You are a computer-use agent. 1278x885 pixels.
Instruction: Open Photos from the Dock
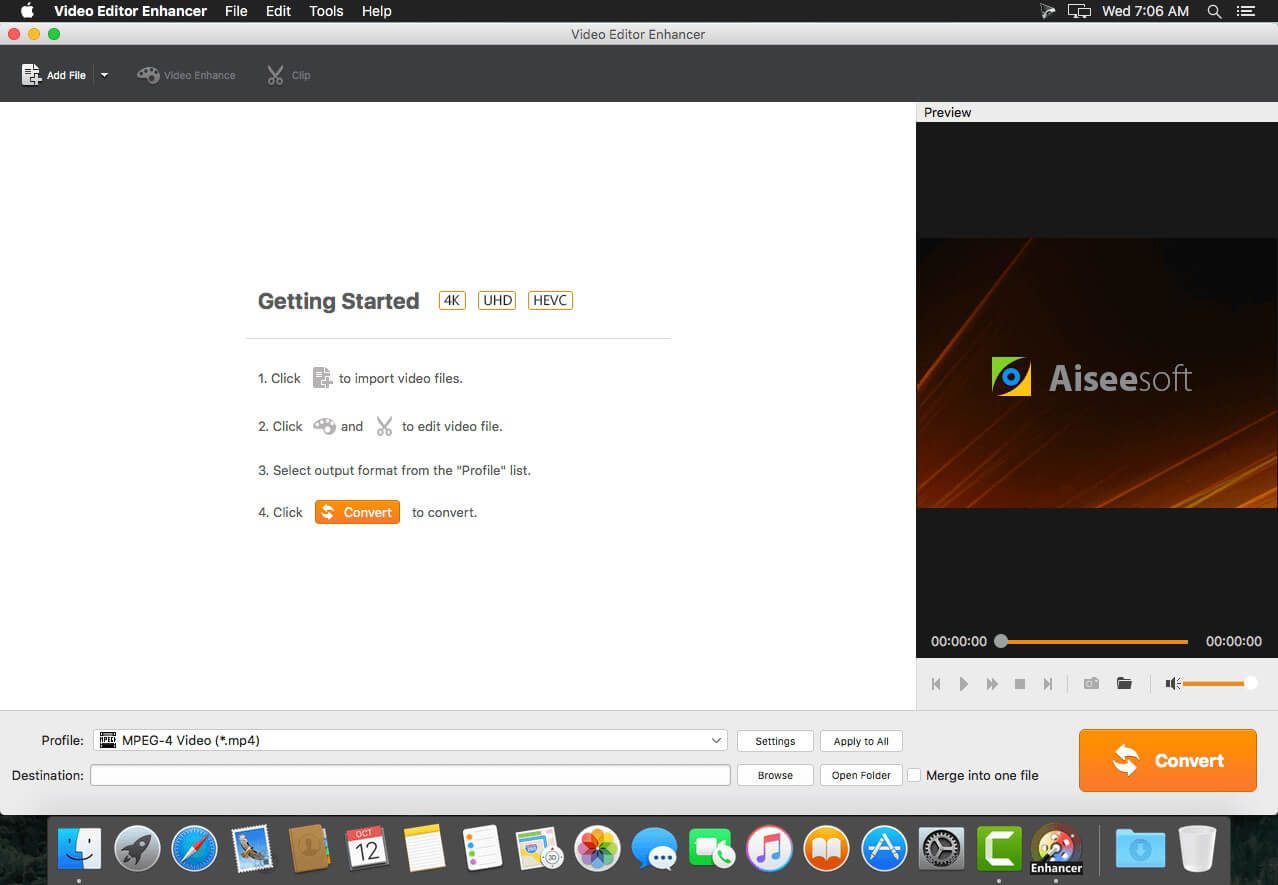598,849
